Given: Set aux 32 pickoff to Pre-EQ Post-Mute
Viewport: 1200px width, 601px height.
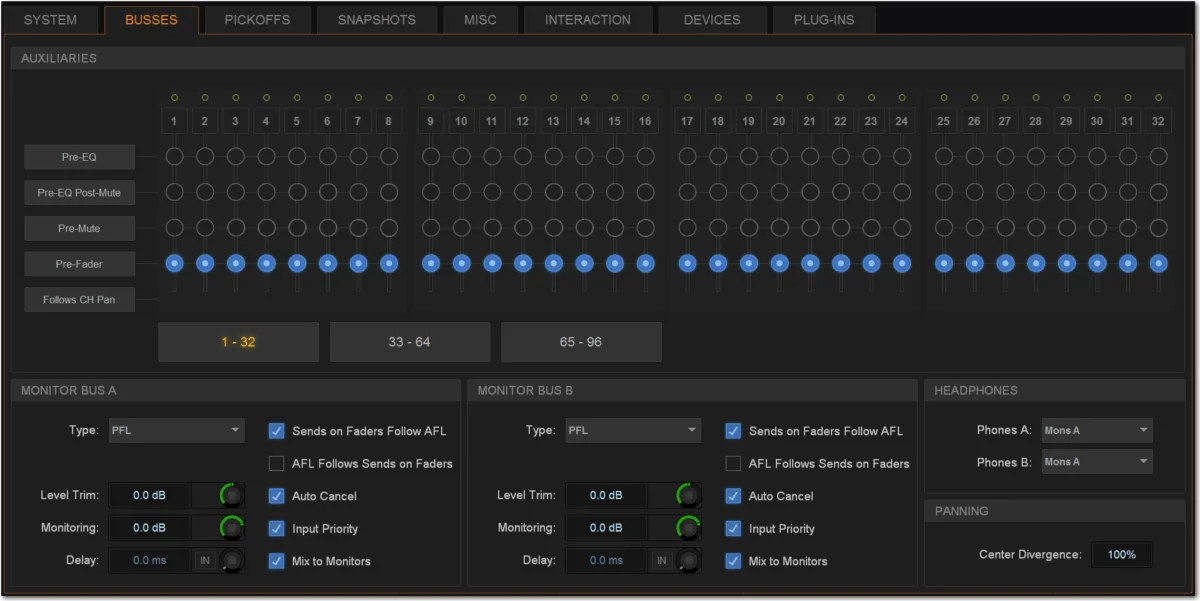Looking at the screenshot, I should [1158, 192].
